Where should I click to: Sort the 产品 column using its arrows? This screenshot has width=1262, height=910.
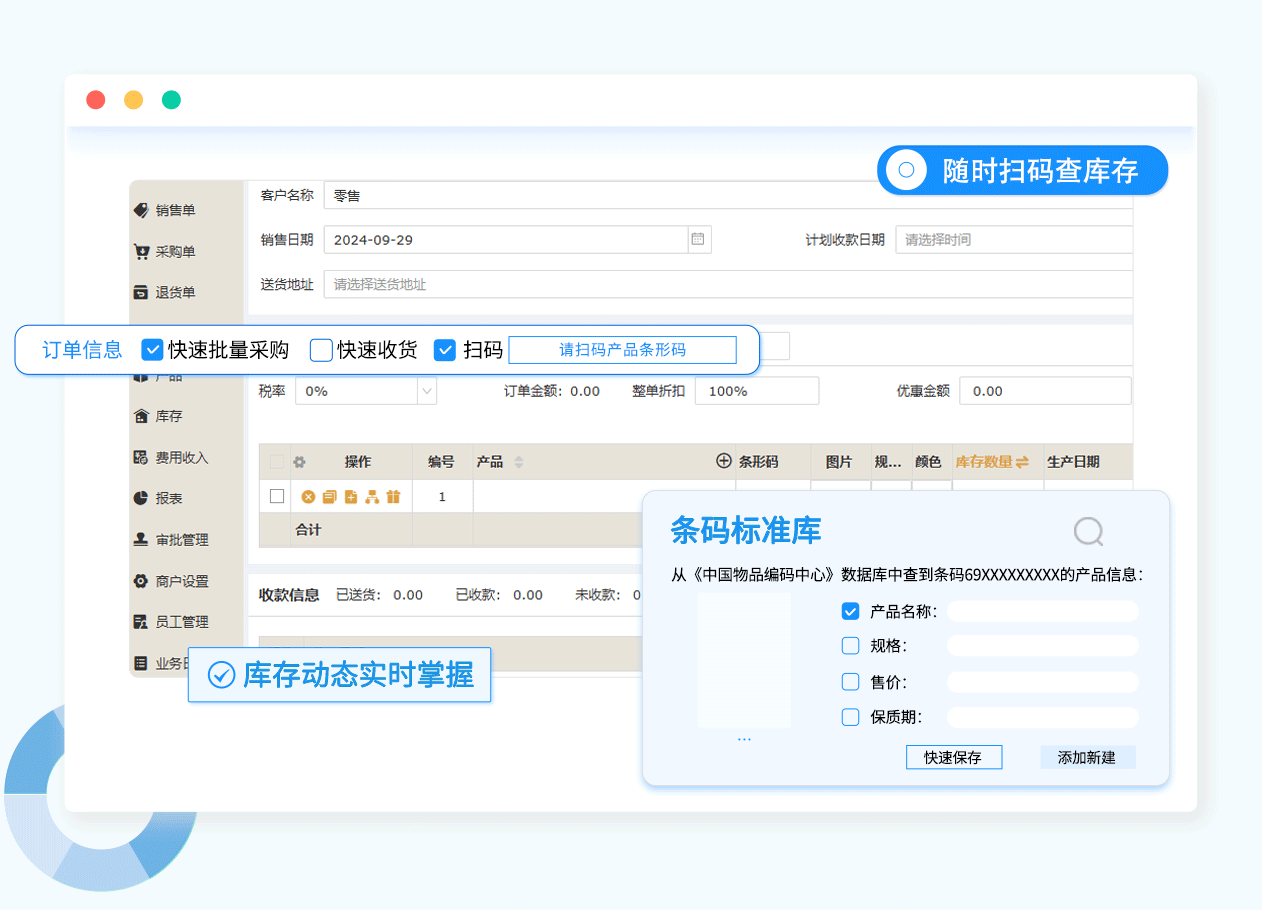518,462
